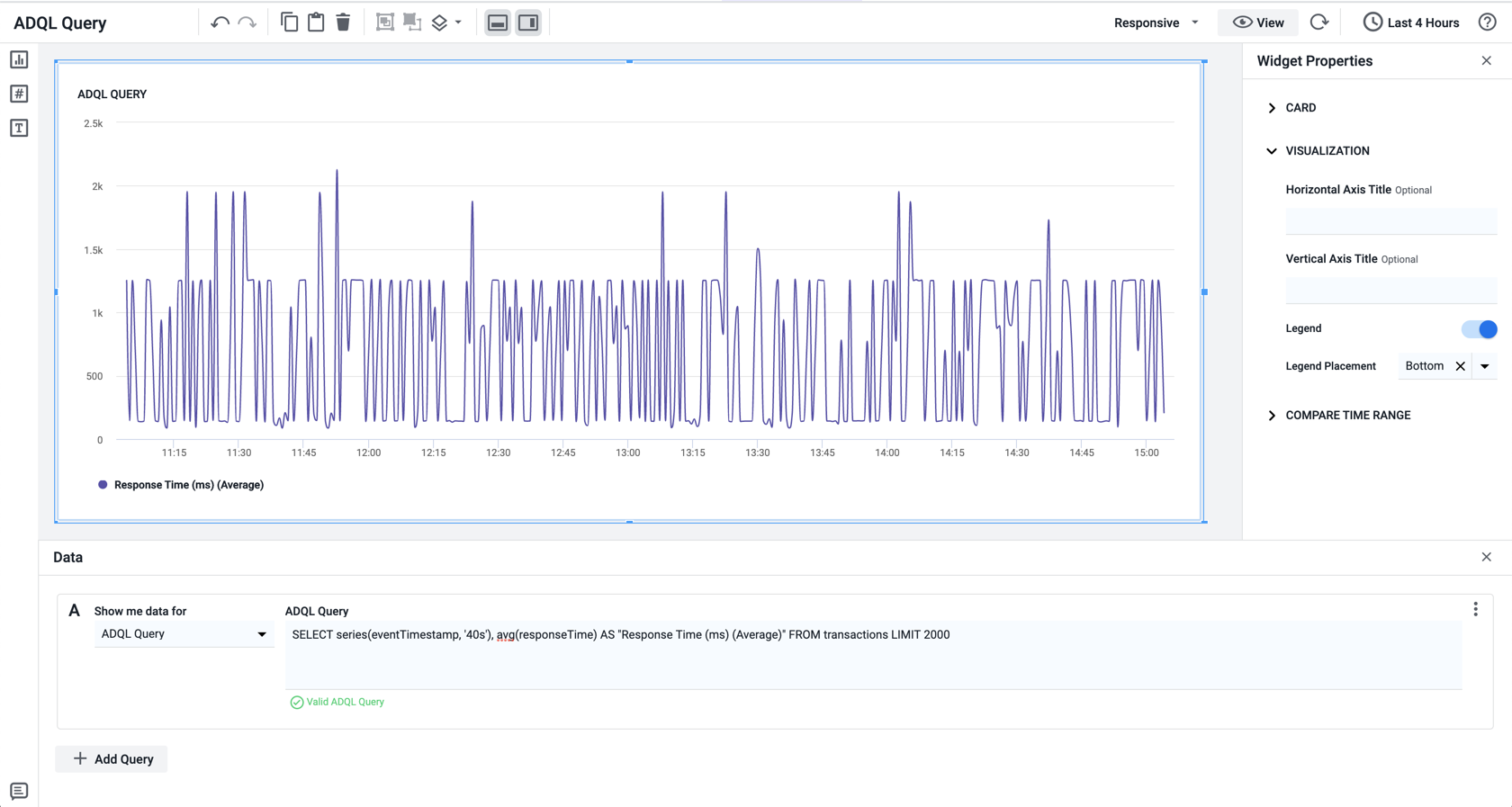Open the Legend Placement dropdown arrow
Screen dimensions: 1512x807
click(x=1485, y=366)
